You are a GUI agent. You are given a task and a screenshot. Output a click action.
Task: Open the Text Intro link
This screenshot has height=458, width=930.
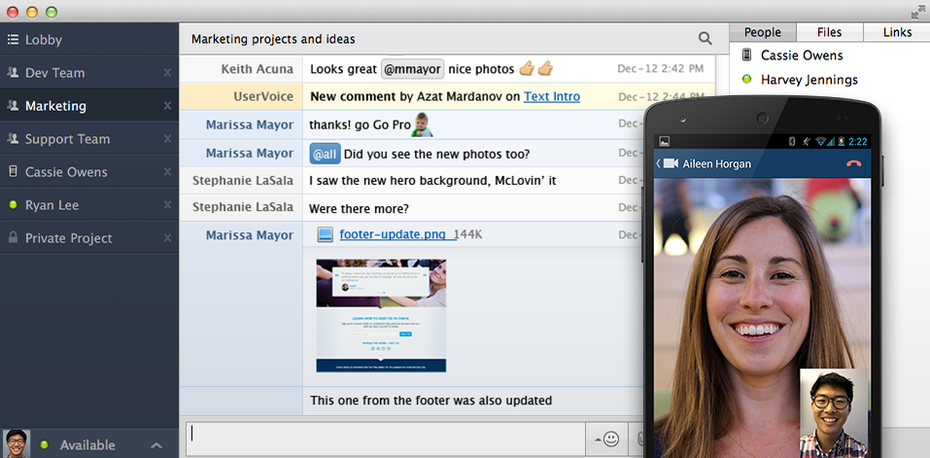(551, 97)
